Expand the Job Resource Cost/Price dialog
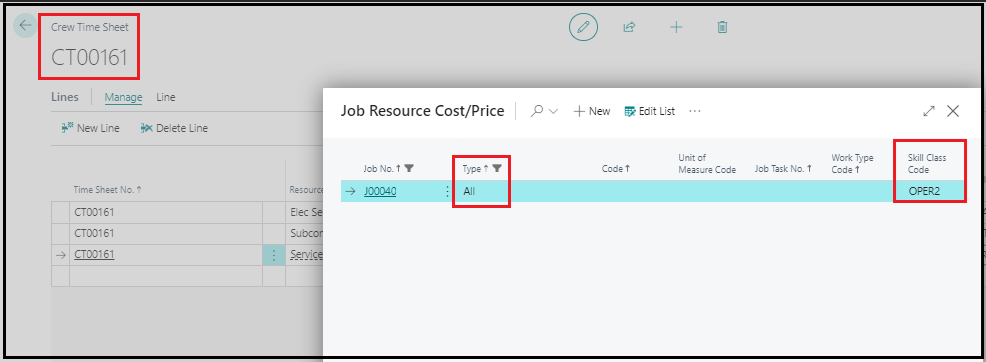Screen dimensions: 986x362 tap(929, 111)
